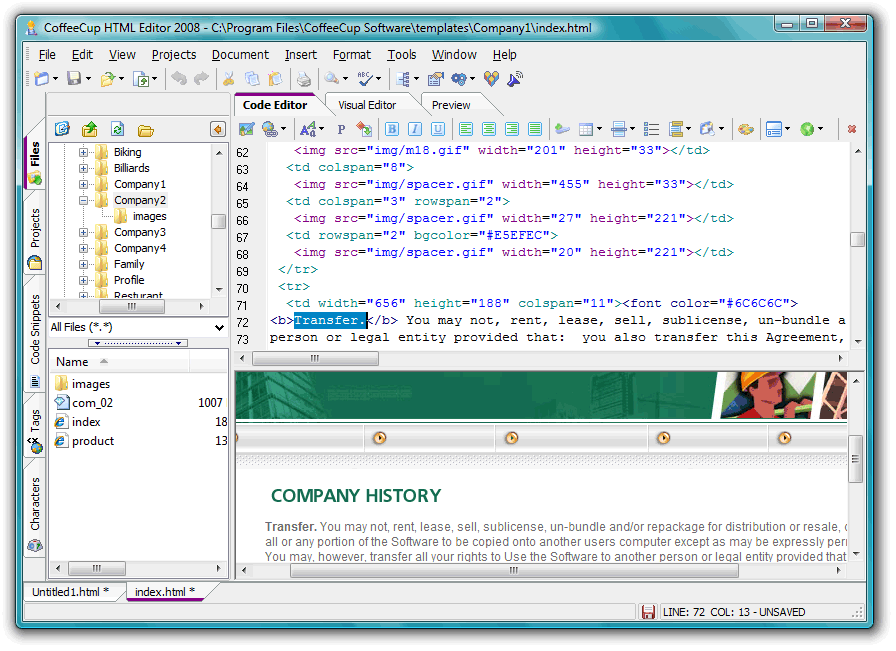Click the Save floppy disk toolbar icon
The image size is (896, 651).
[x=74, y=78]
